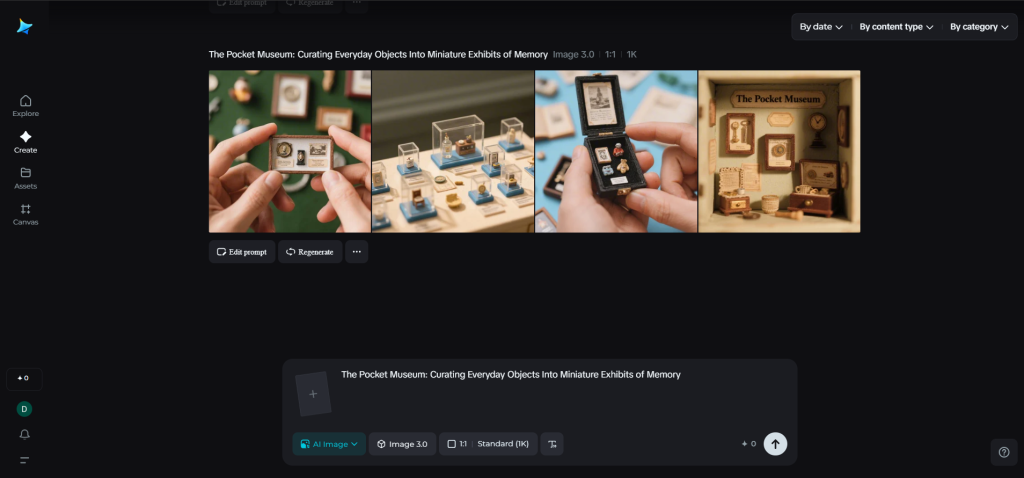Expand By category filter
The image size is (1024, 478).
coord(979,27)
